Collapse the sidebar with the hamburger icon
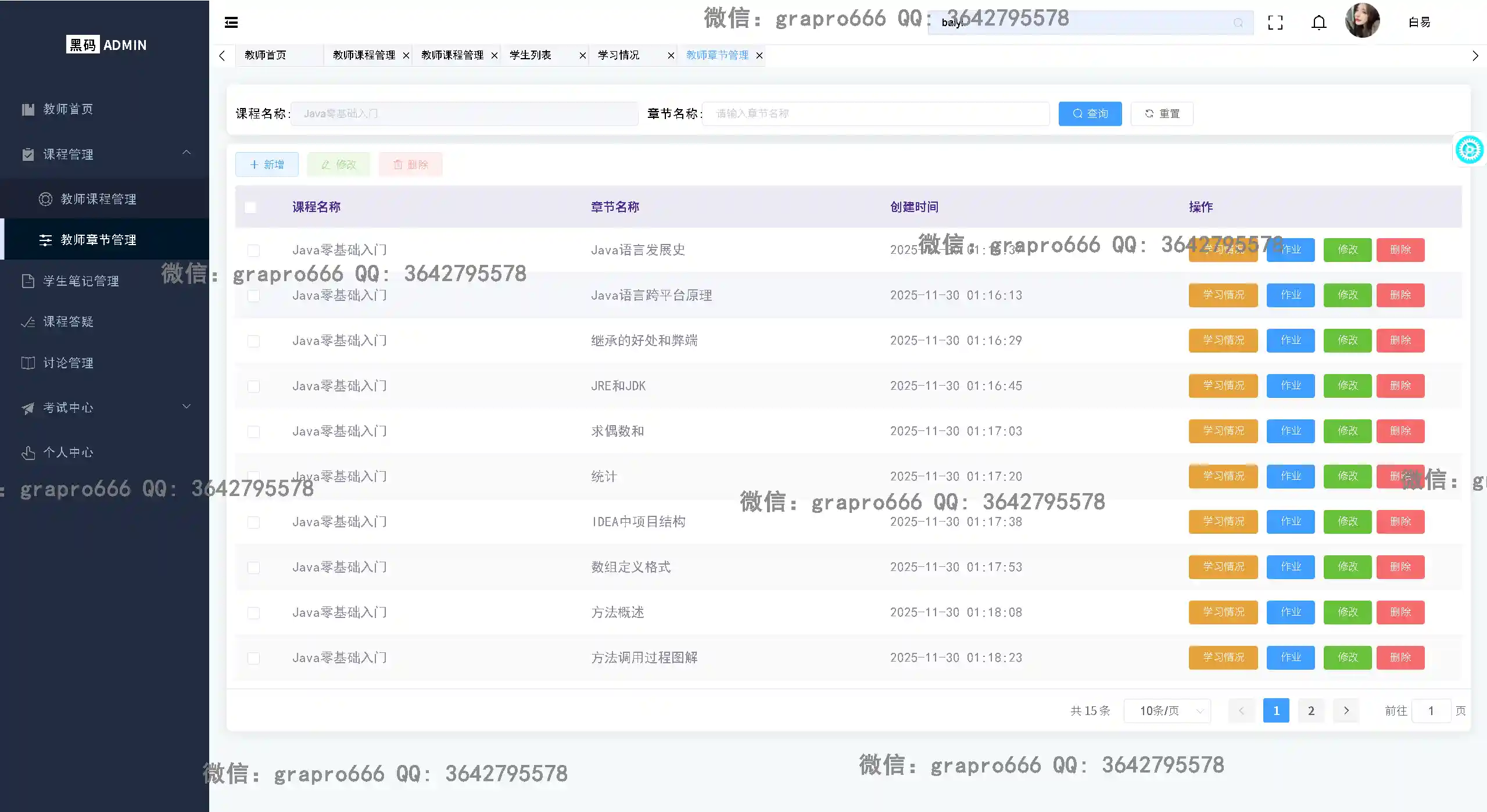Screen dimensions: 1487x812 point(231,22)
